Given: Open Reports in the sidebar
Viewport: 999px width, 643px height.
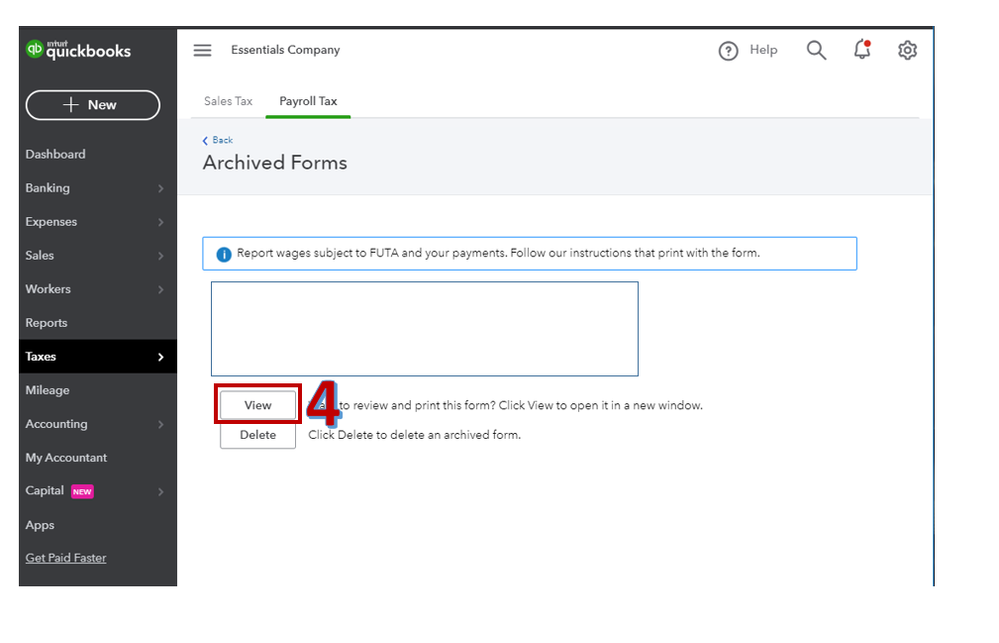Looking at the screenshot, I should coord(47,322).
